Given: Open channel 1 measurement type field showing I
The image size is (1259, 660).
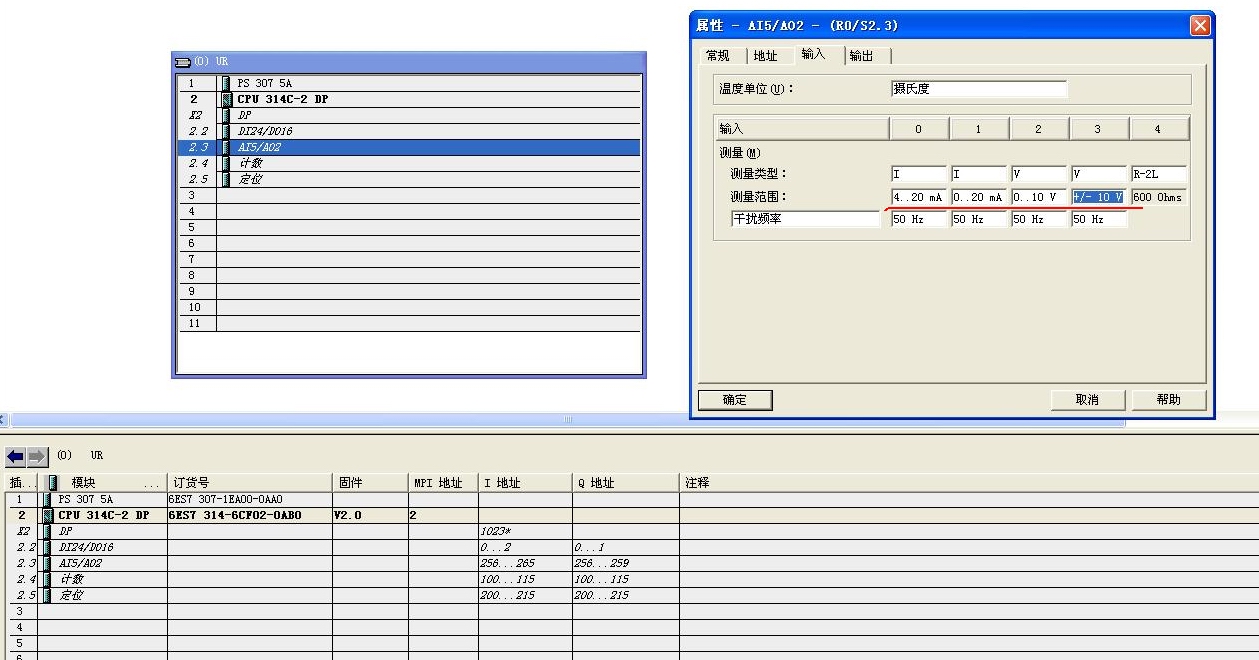Looking at the screenshot, I should [x=979, y=174].
